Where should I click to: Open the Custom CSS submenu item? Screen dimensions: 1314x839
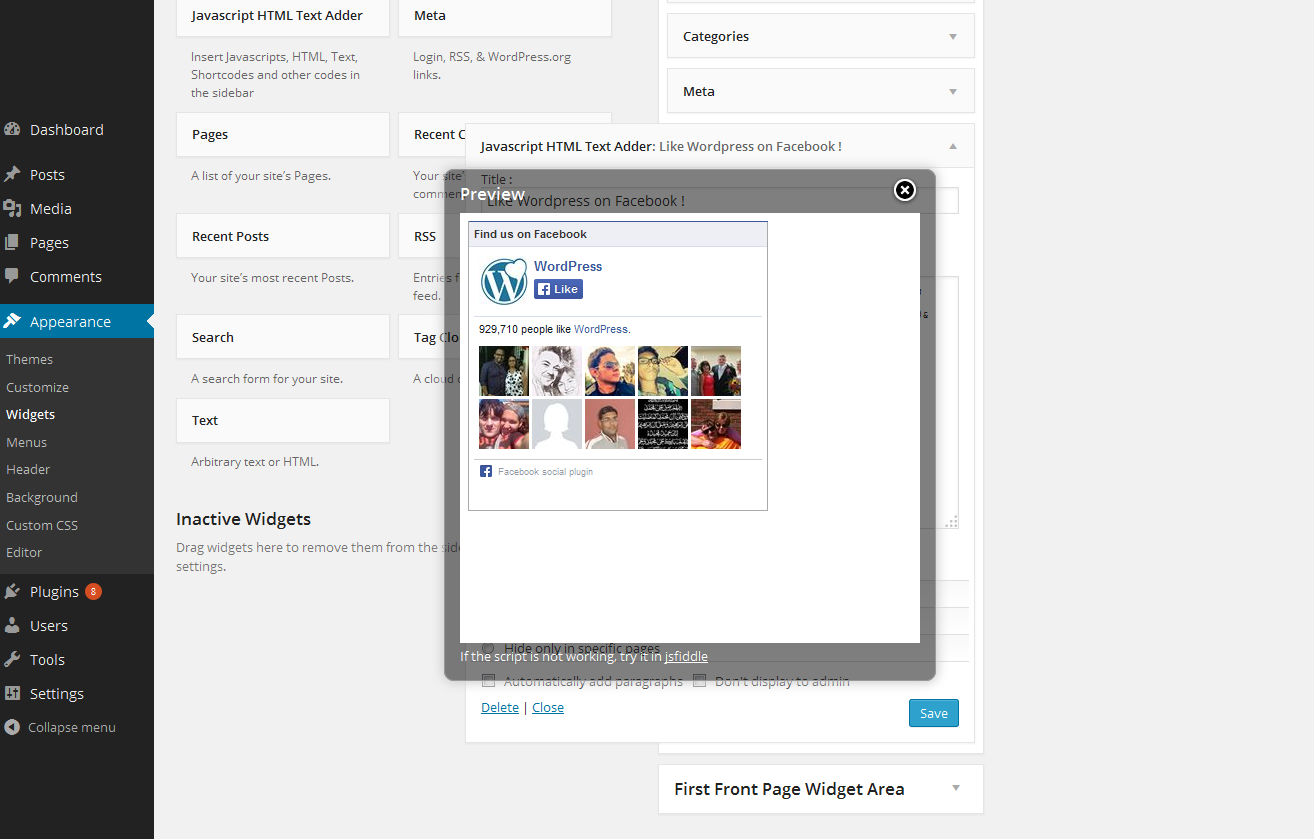pyautogui.click(x=42, y=525)
